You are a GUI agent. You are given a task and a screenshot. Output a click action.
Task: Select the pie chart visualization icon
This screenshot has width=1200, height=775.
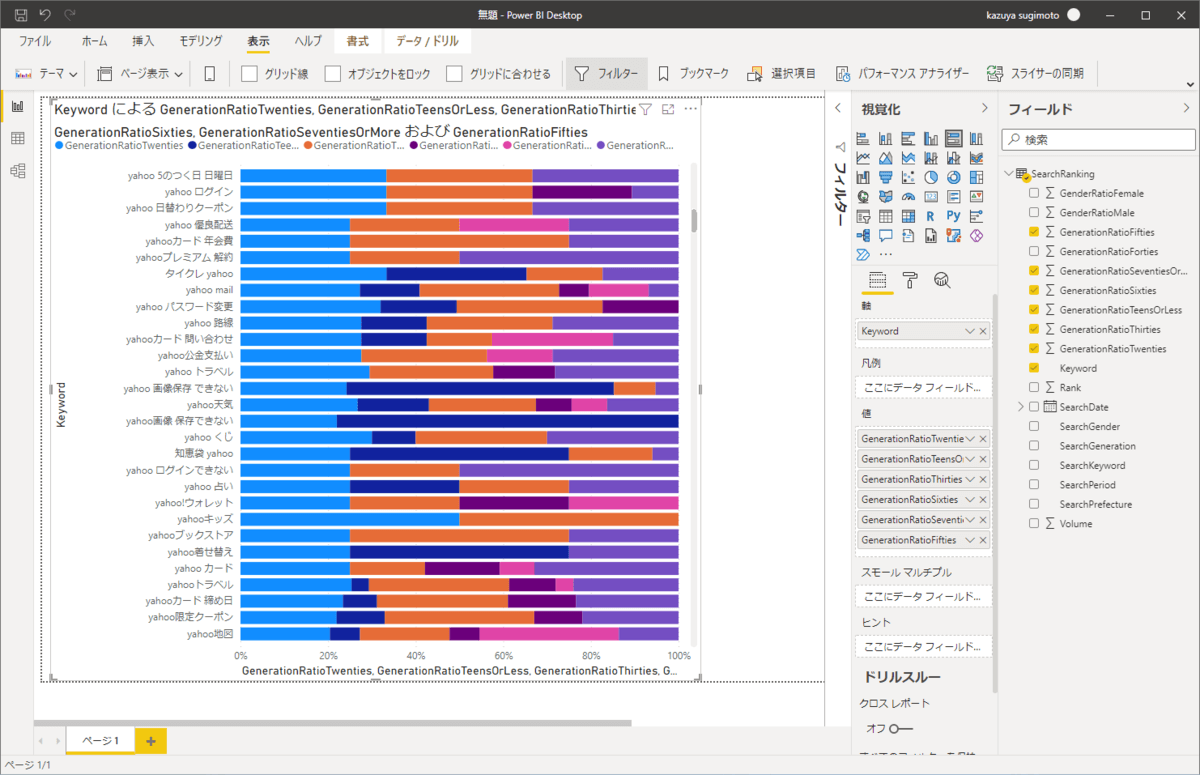[x=931, y=177]
